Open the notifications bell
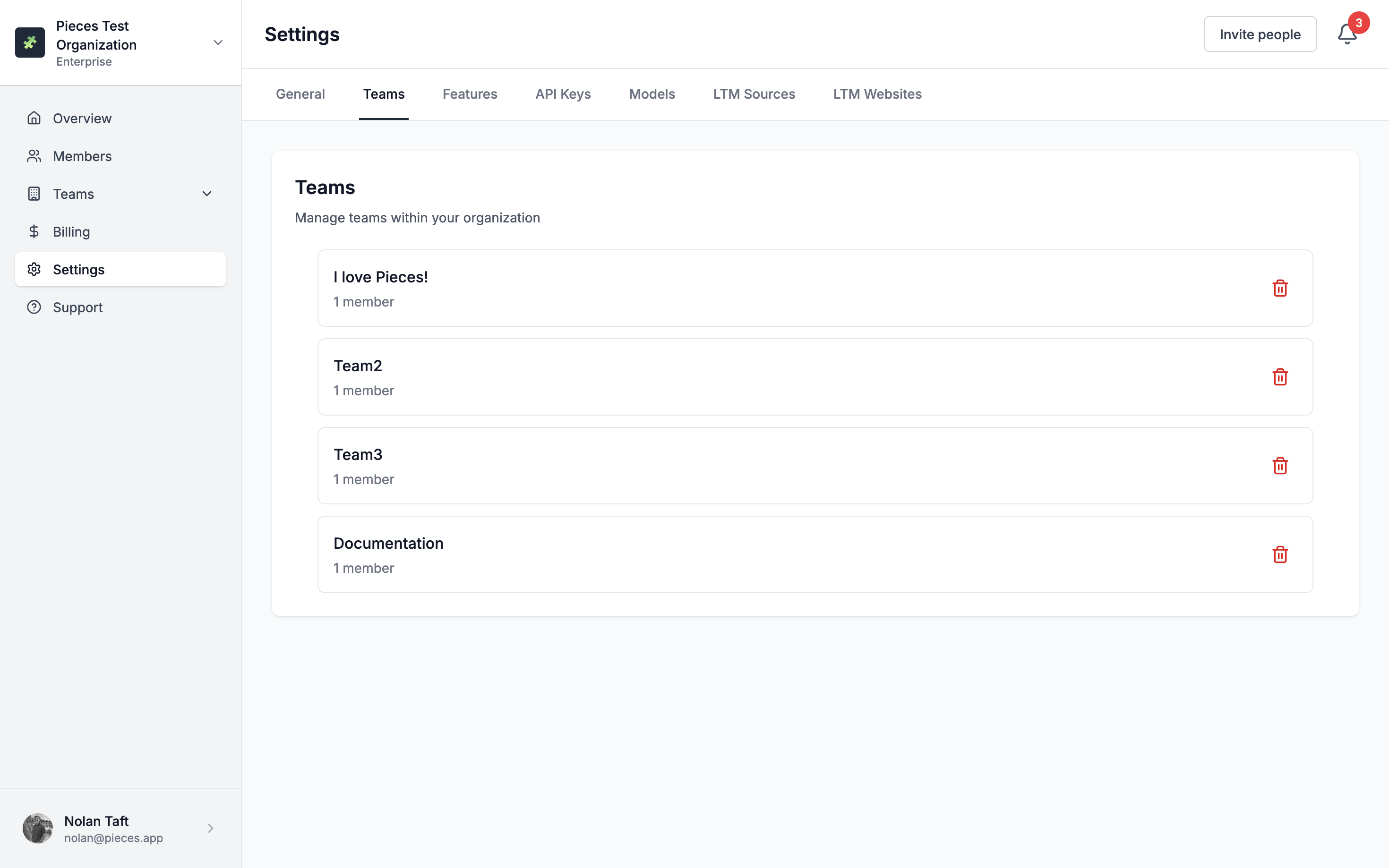The width and height of the screenshot is (1389, 868). [1346, 34]
